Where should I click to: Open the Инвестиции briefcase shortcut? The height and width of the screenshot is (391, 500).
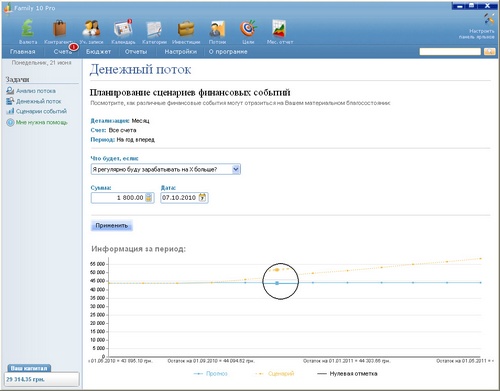point(186,32)
